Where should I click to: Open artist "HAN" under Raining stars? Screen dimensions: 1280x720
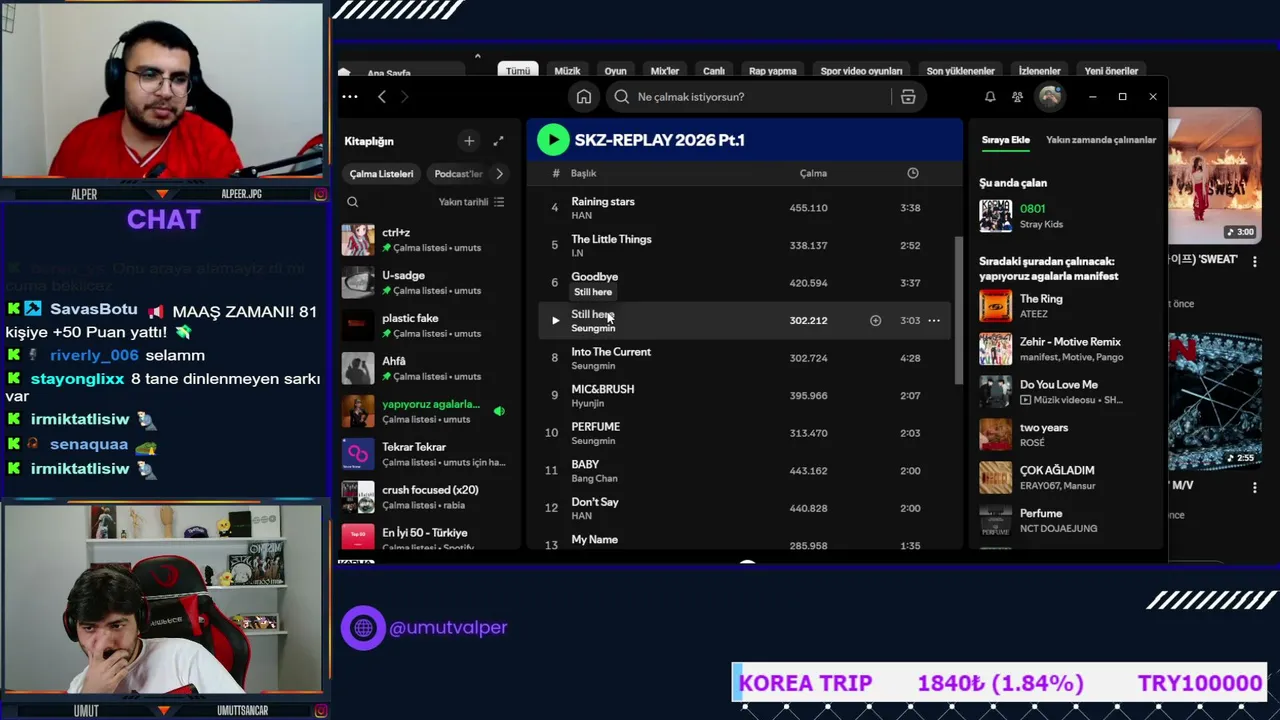(x=581, y=216)
